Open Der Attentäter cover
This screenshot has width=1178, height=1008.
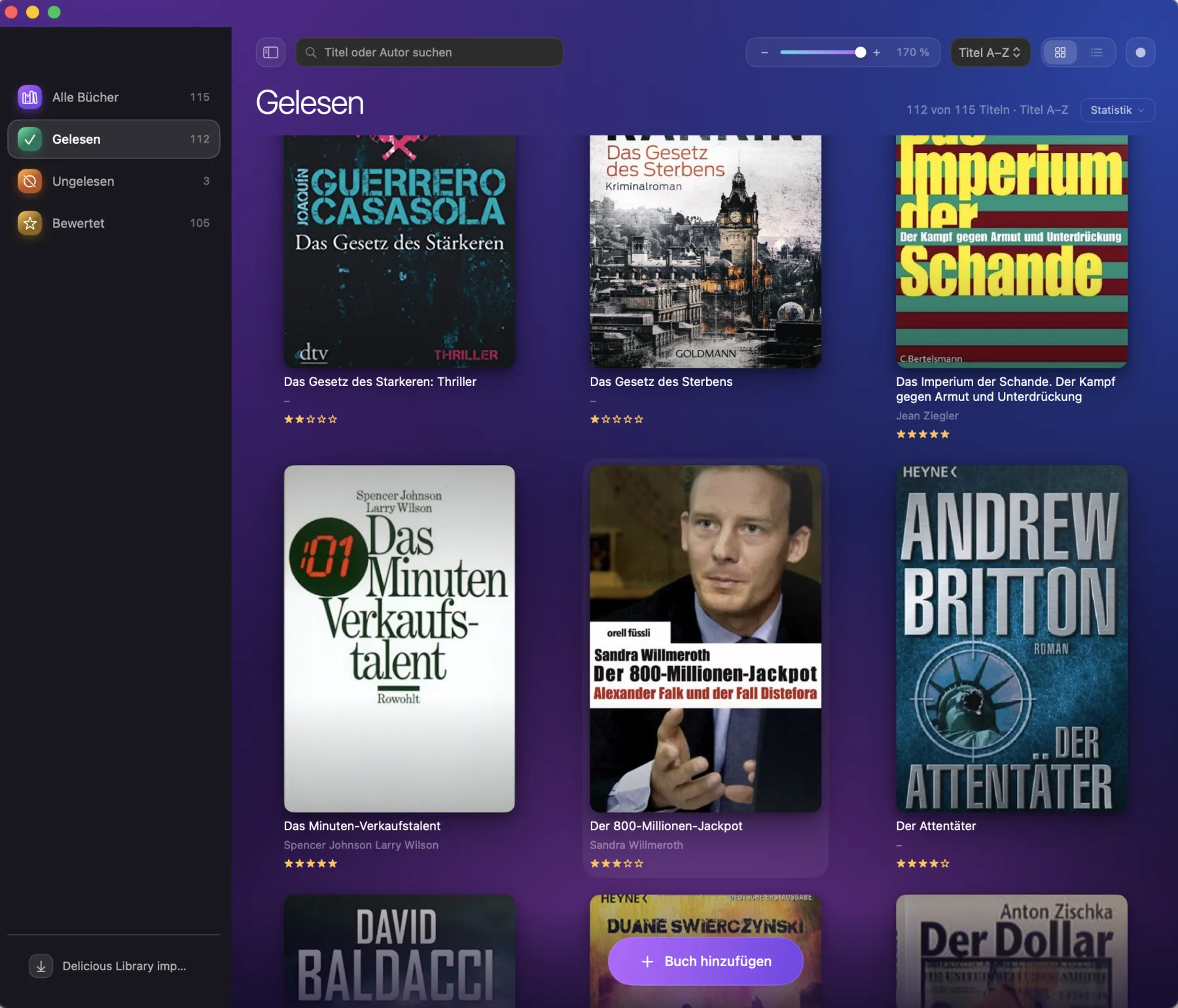pos(1012,639)
